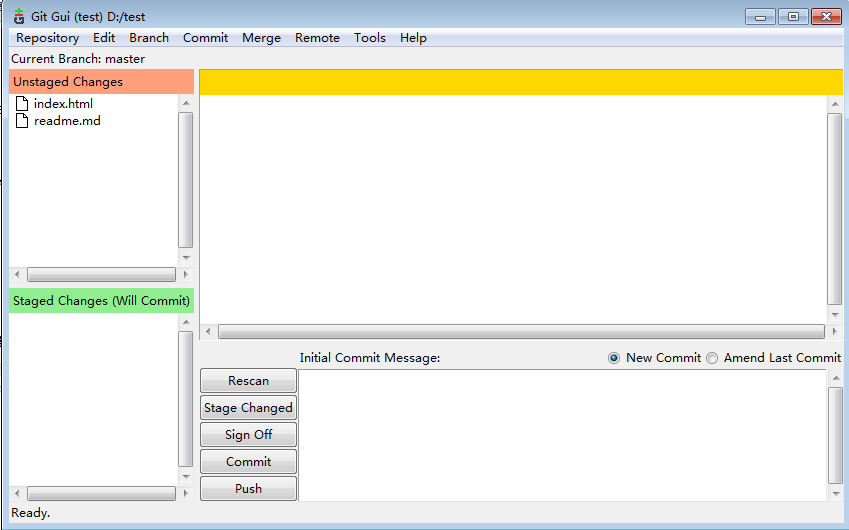
Task: Open the Tools menu
Action: coord(370,38)
